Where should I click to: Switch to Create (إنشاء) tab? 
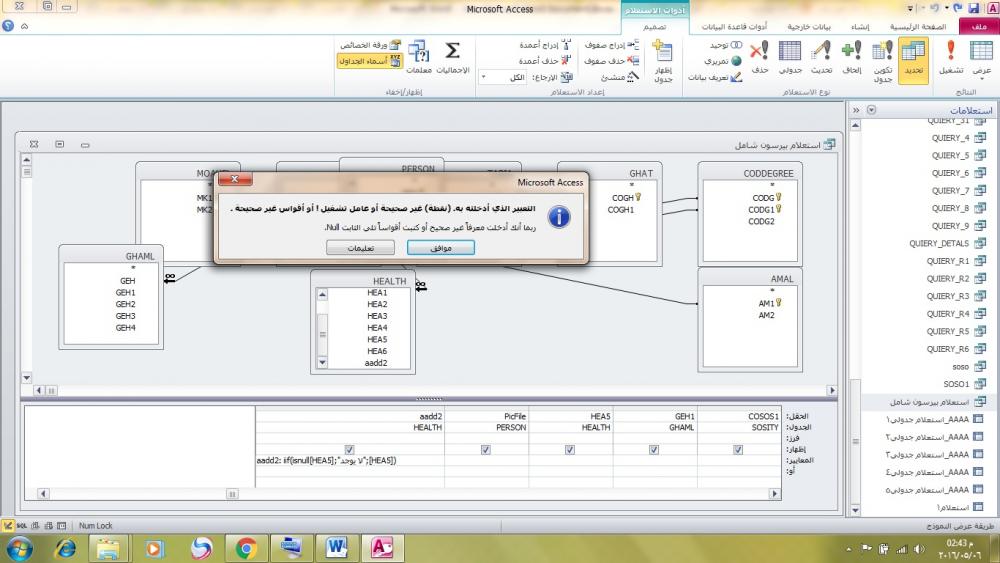pyautogui.click(x=860, y=26)
